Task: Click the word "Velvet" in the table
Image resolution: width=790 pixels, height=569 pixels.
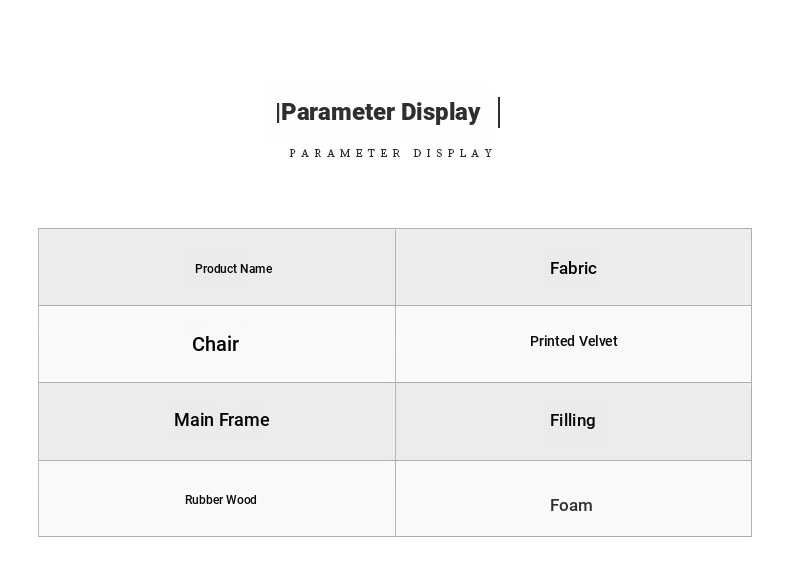Action: pos(598,341)
